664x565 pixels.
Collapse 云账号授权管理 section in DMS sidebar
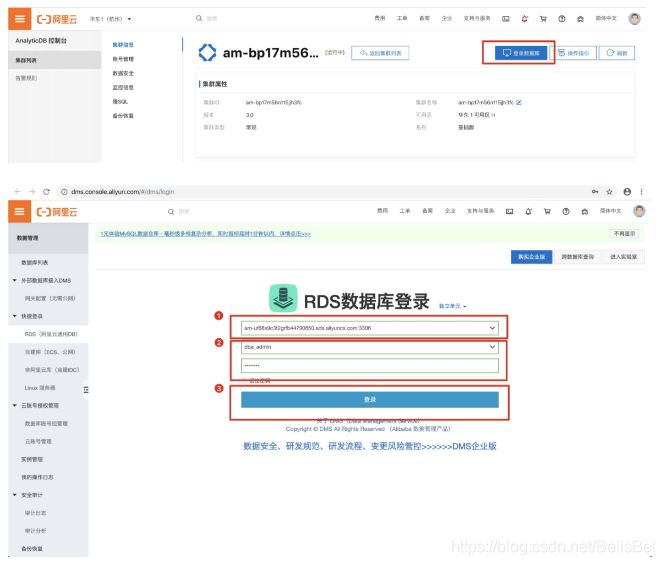pos(15,405)
